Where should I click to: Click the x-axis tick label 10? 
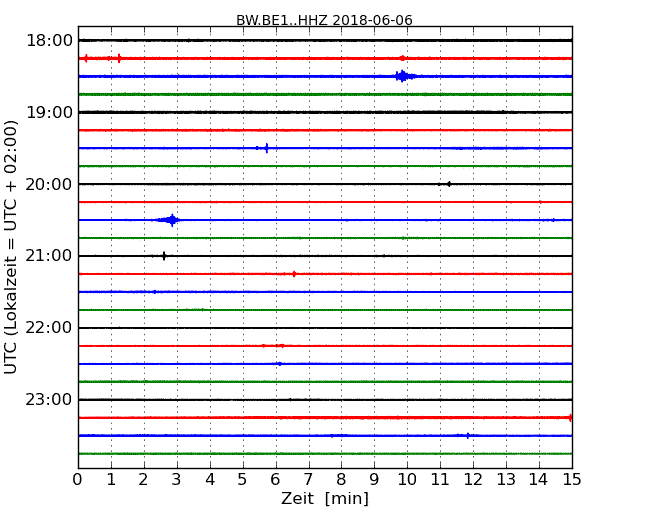[407, 479]
